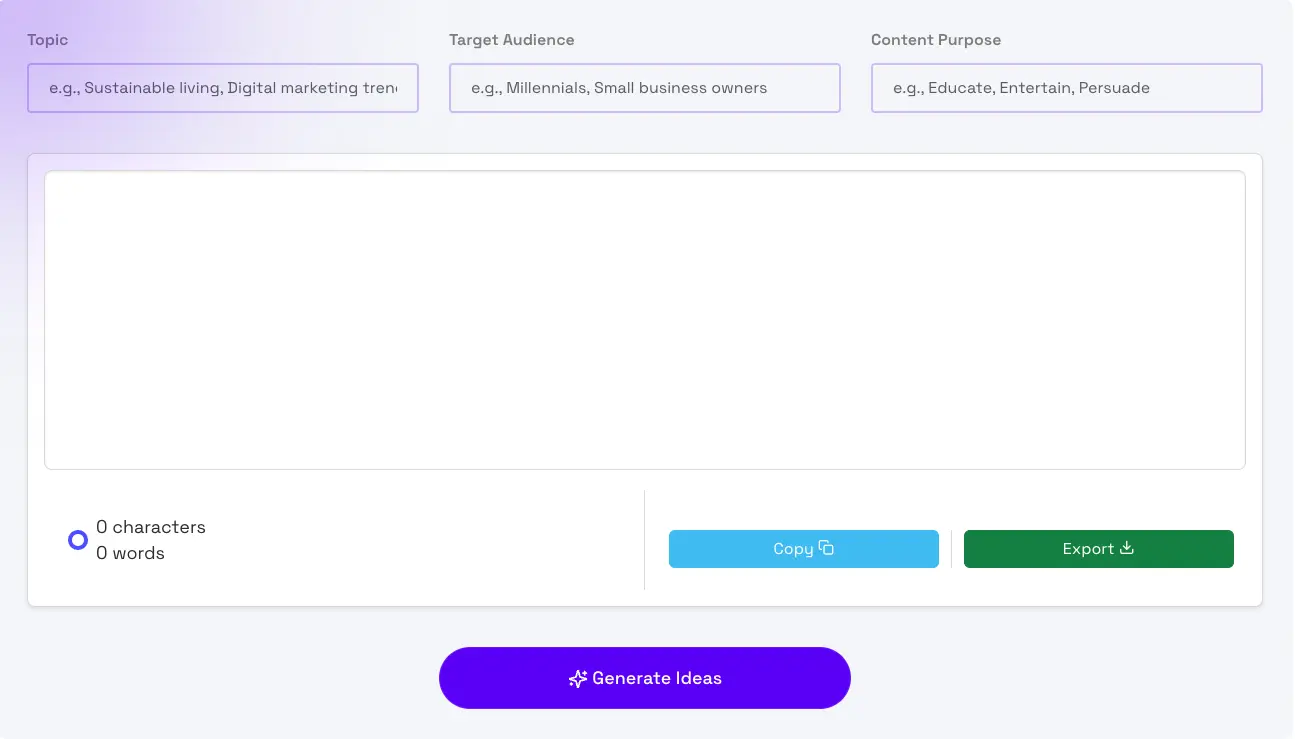Click the "0 characters" text
Screen dimensions: 1295x739
[x=151, y=527]
